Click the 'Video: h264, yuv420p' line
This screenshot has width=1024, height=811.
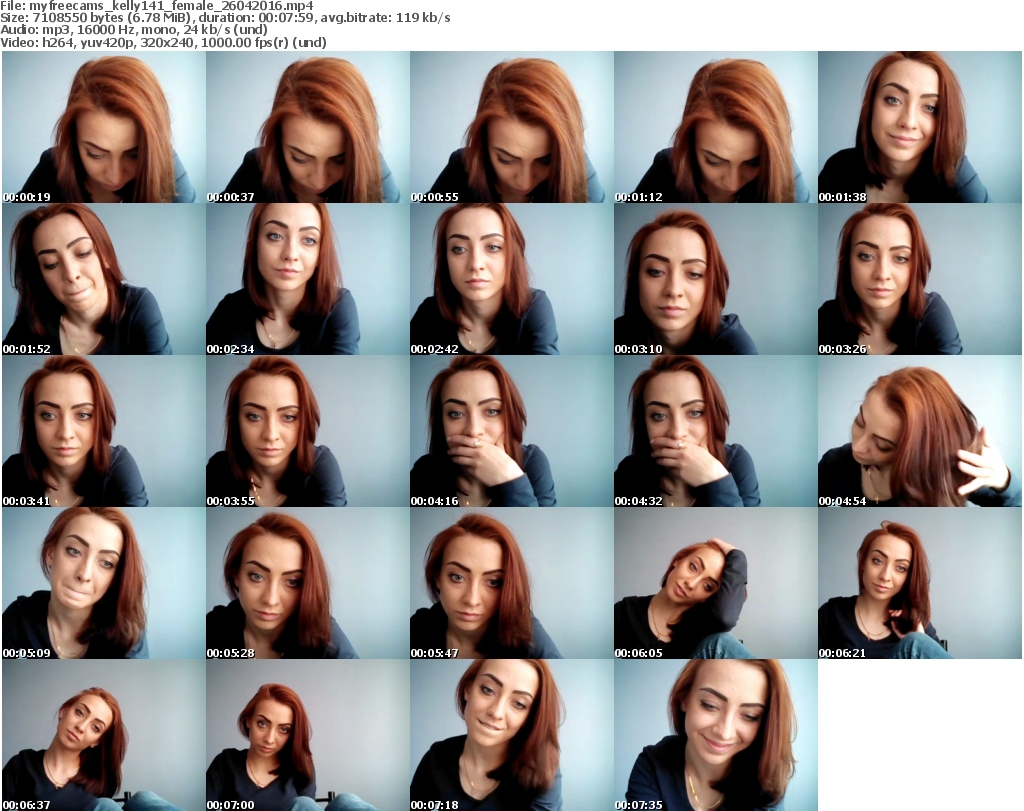(163, 42)
